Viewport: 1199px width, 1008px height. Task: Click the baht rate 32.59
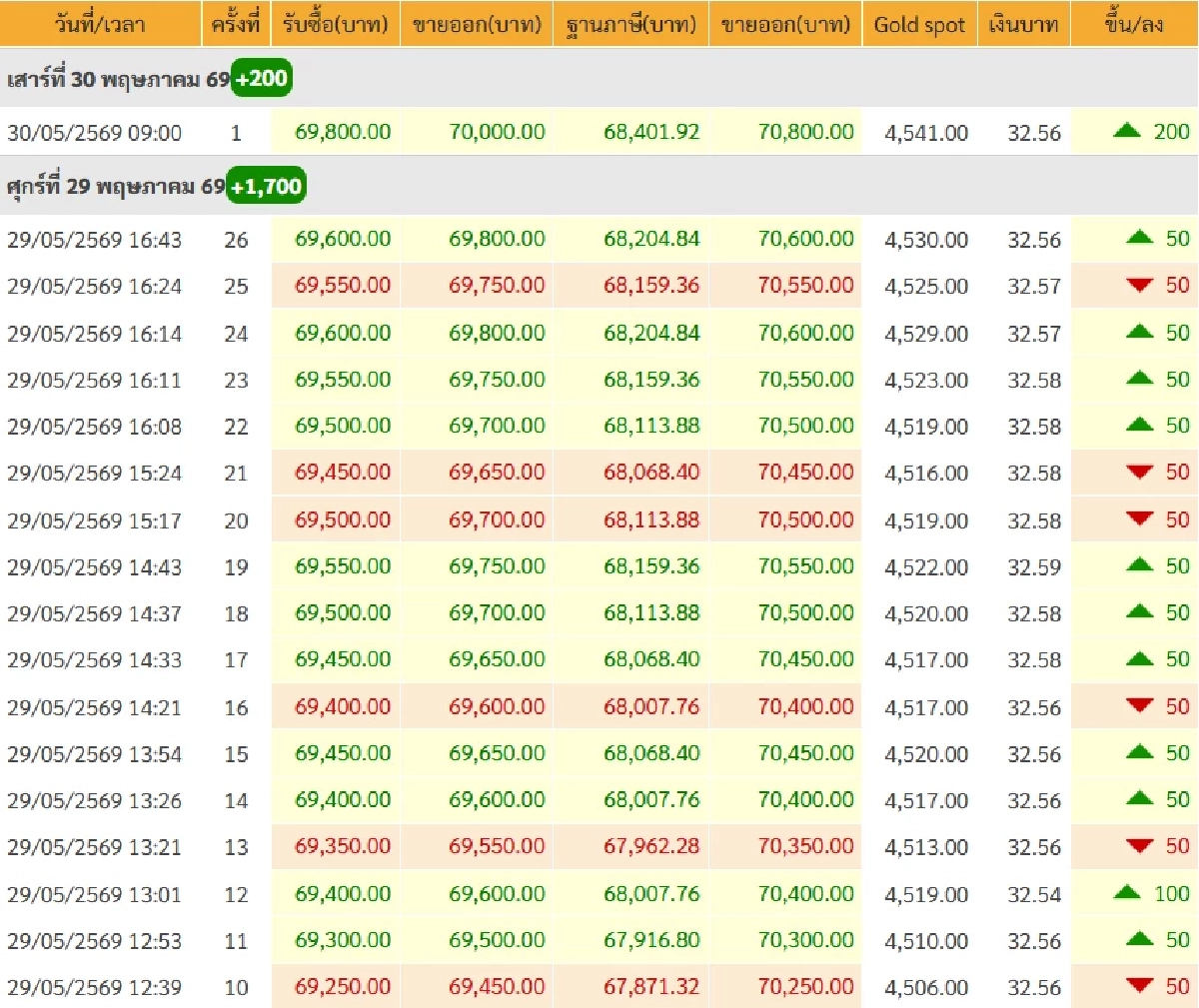(x=1034, y=567)
